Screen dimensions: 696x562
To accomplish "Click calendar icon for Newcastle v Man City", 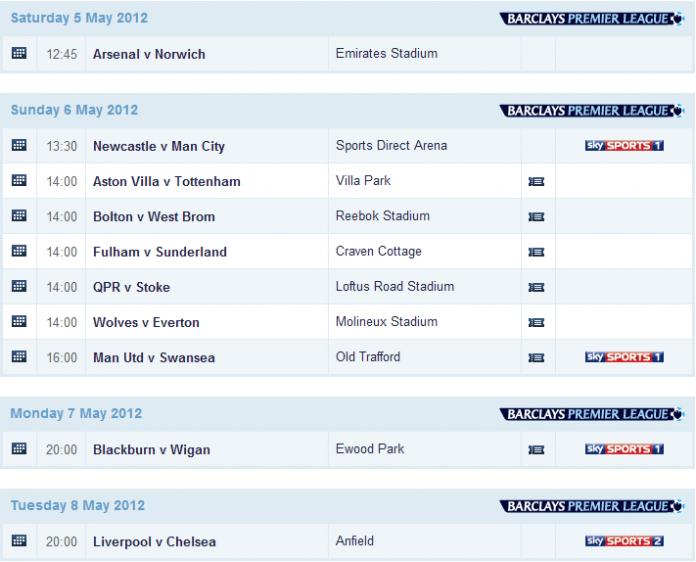I will pos(19,146).
